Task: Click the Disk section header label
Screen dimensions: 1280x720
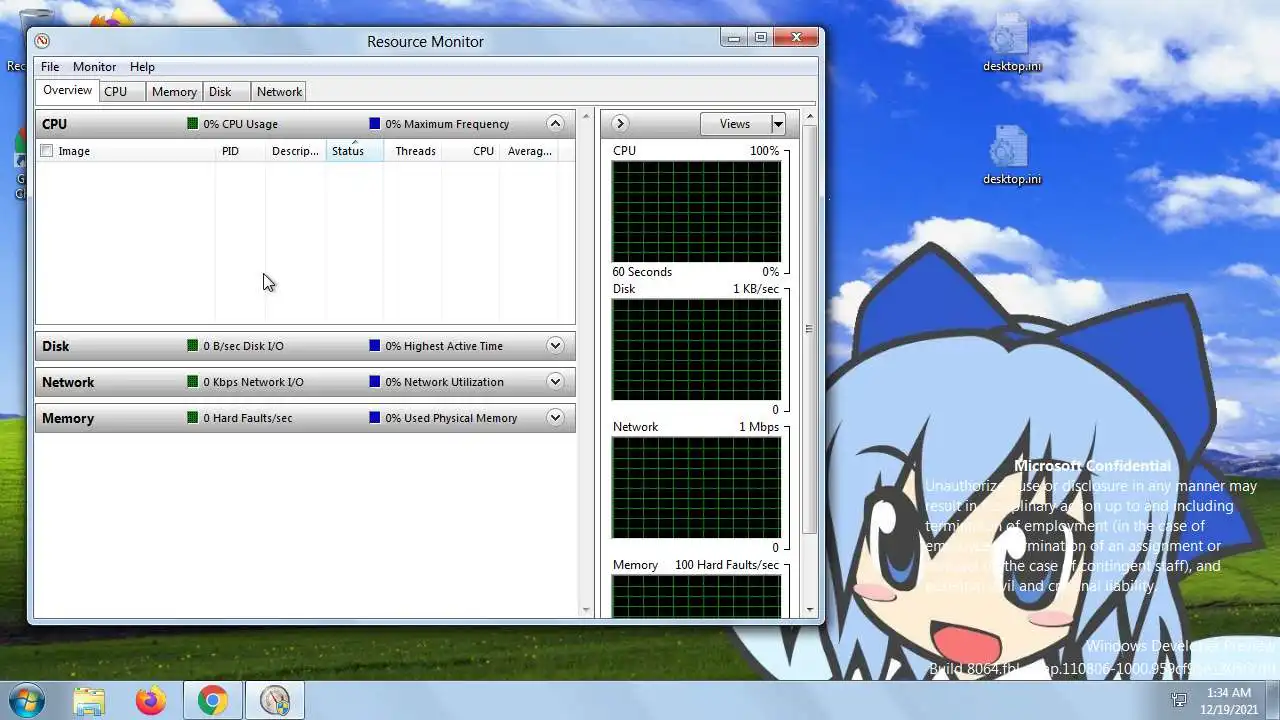Action: pyautogui.click(x=55, y=346)
